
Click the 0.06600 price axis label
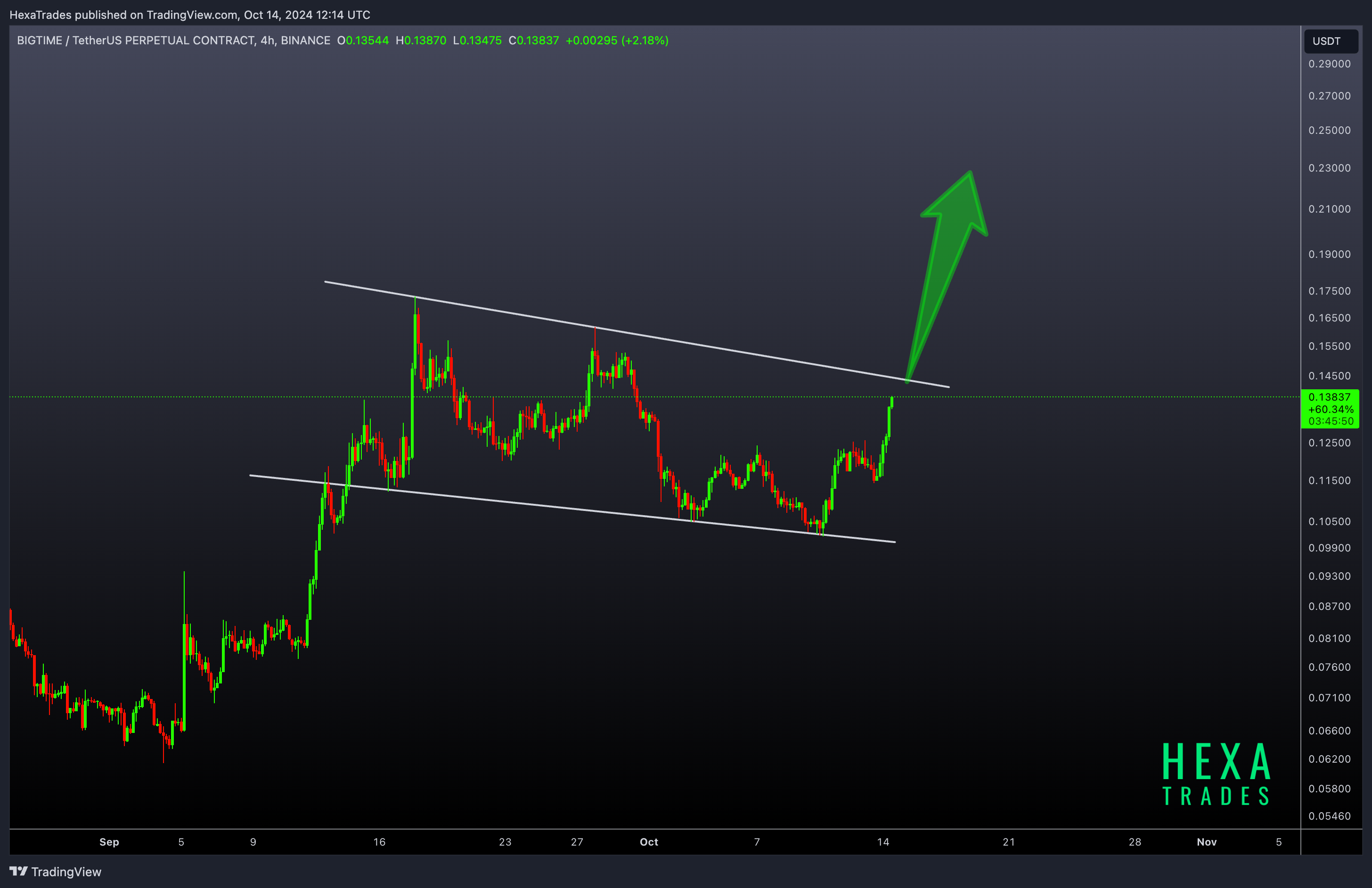(x=1329, y=731)
